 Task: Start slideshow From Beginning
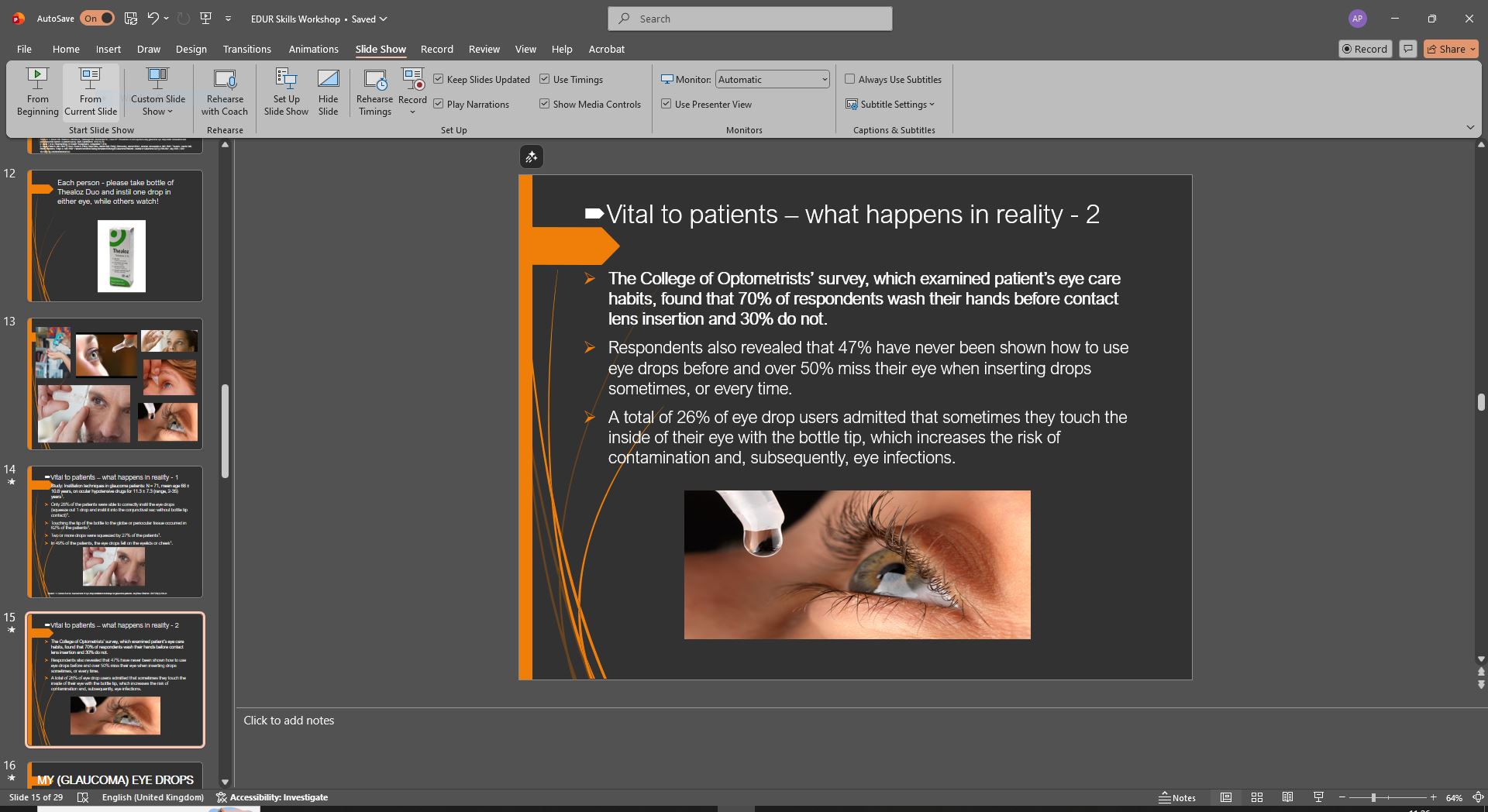[37, 91]
